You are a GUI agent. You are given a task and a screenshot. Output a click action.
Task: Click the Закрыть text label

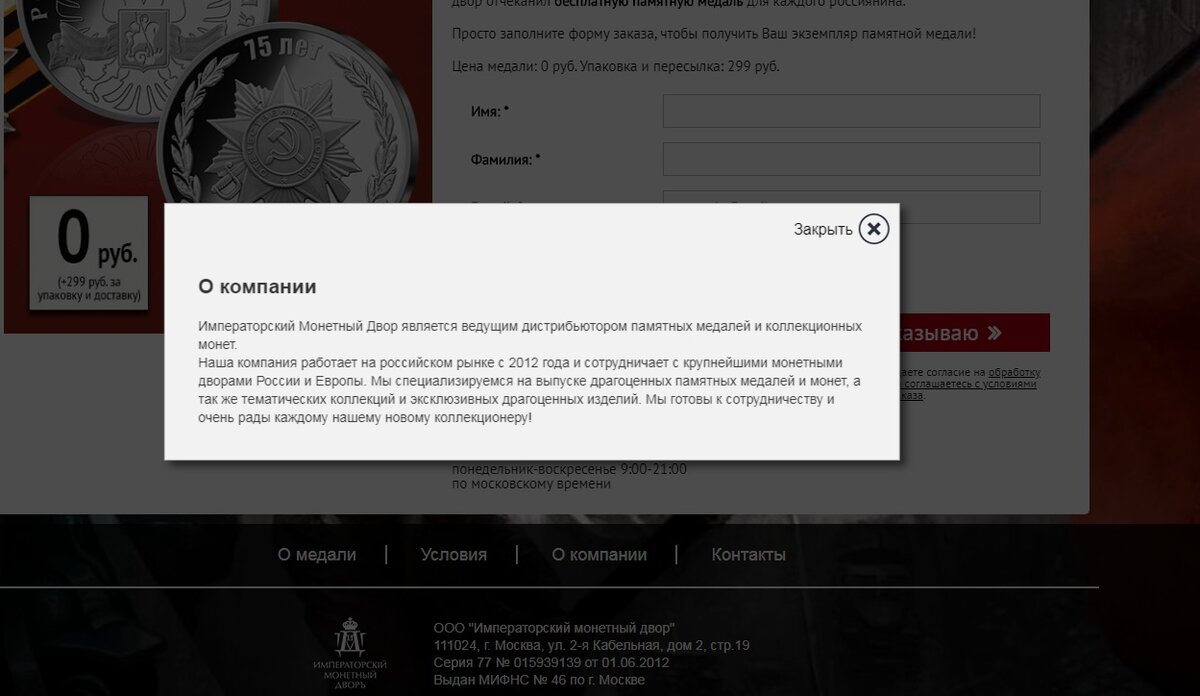coord(823,230)
